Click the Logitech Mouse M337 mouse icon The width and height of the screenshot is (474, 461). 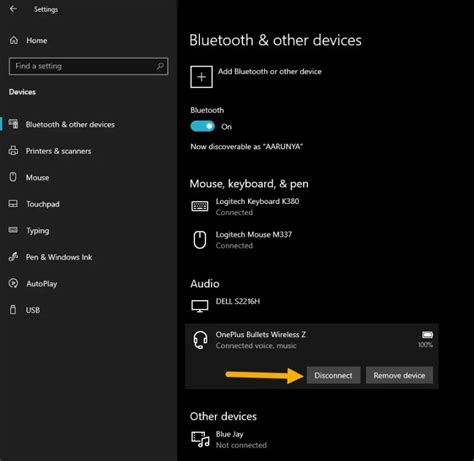[x=200, y=240]
